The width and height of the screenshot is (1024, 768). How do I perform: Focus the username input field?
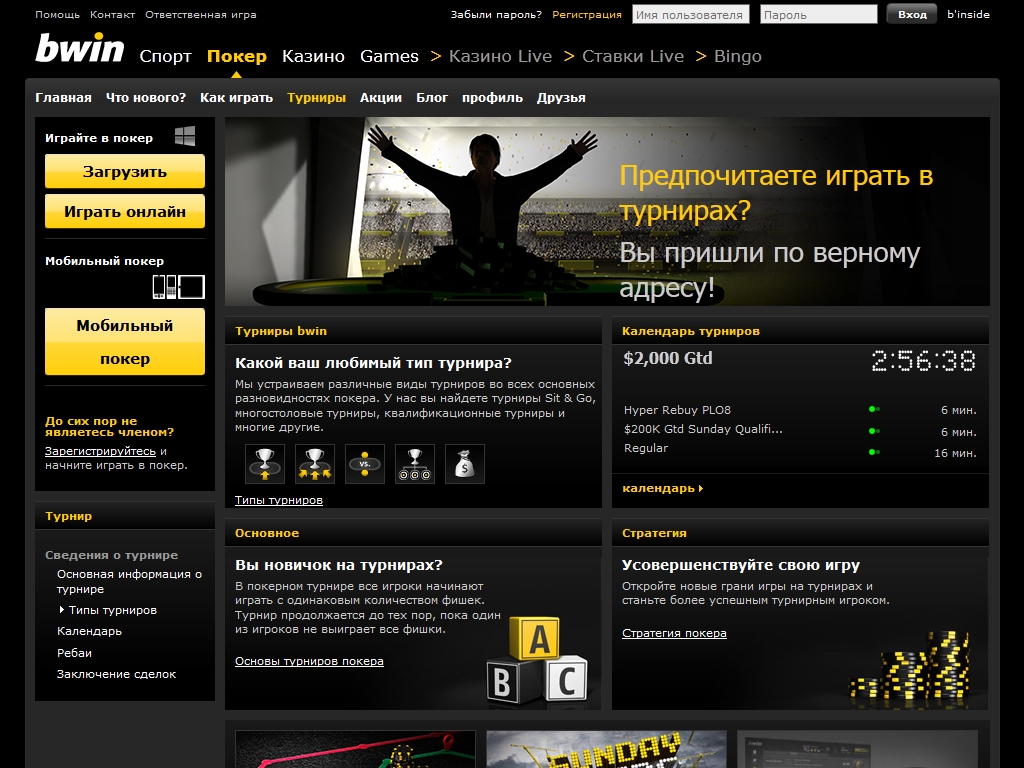click(x=690, y=15)
